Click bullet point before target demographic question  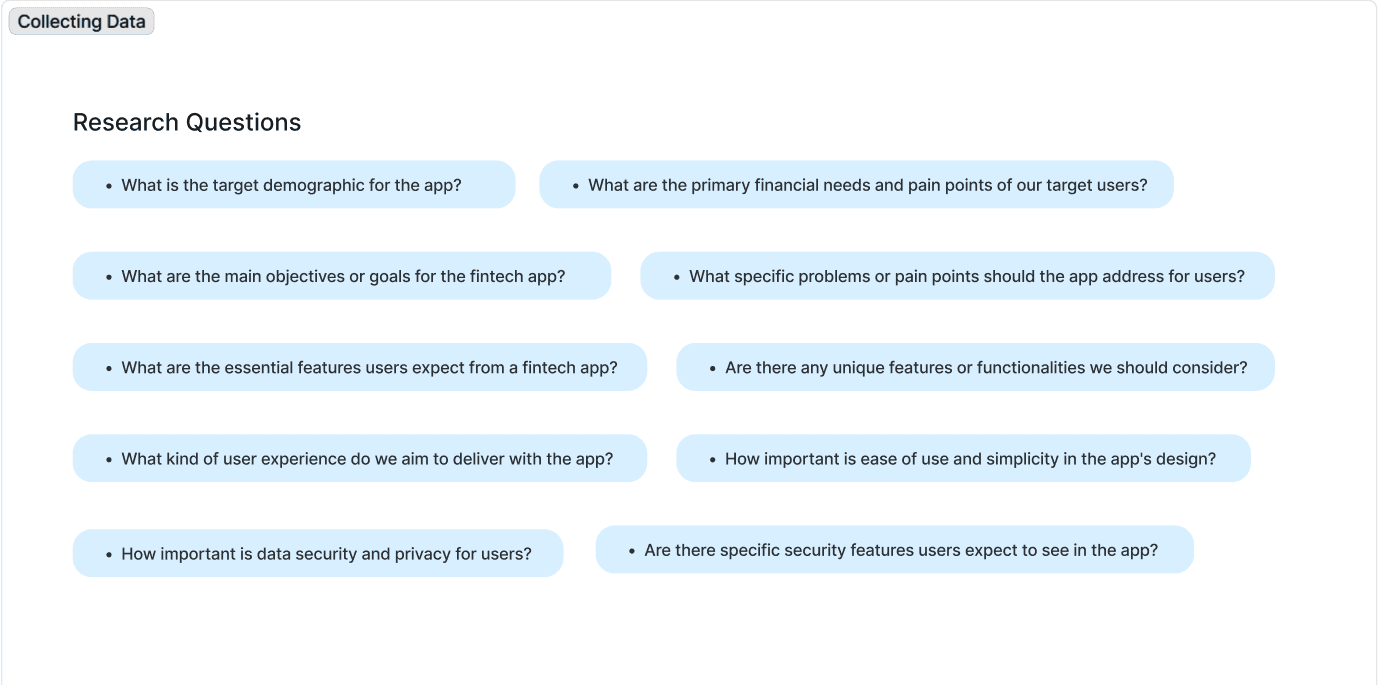(108, 186)
